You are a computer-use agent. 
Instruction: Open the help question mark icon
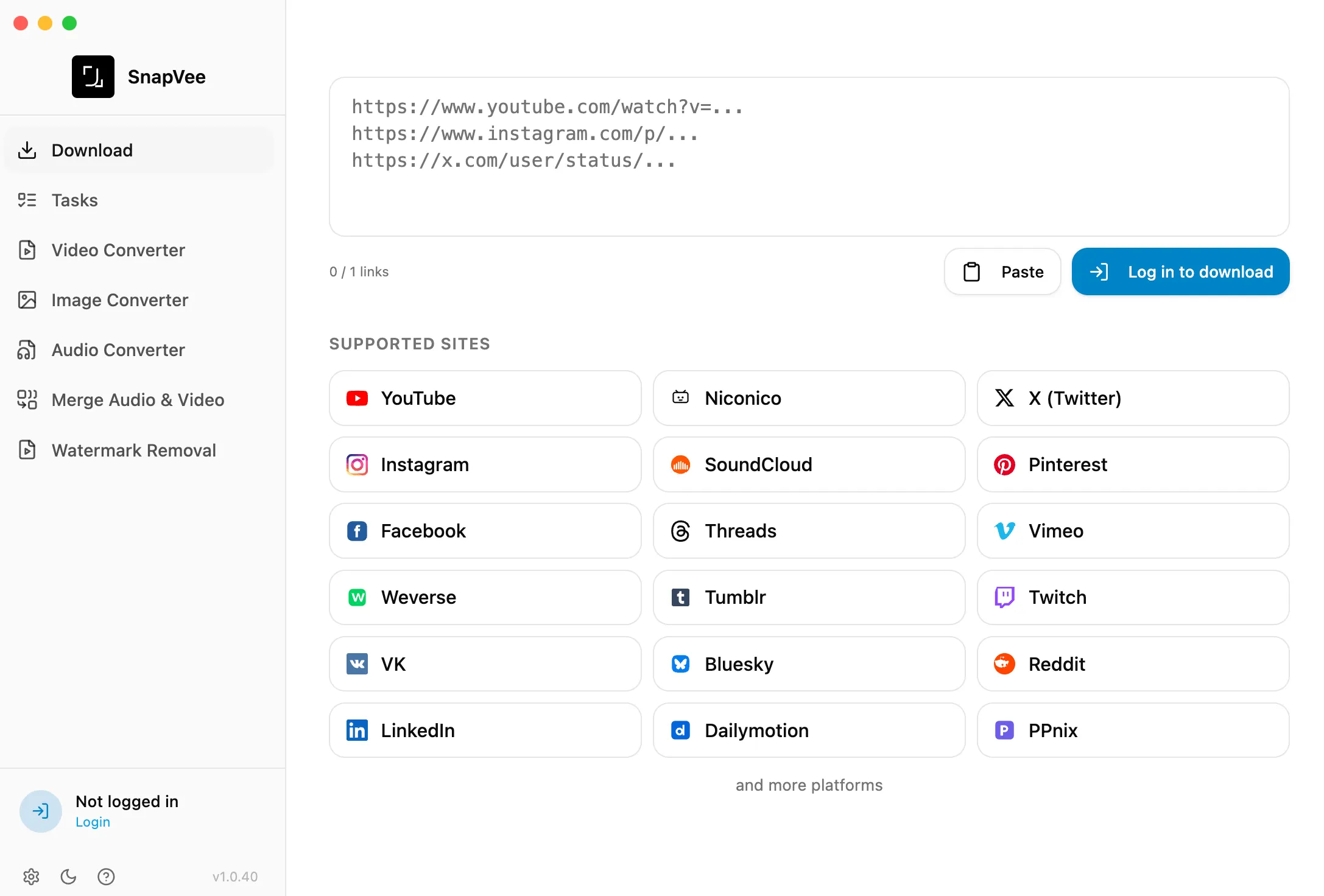(x=106, y=877)
